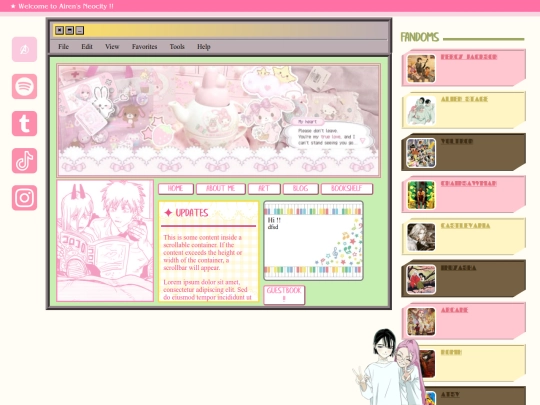
Task: Click the 'Welcome to Airen's Neocity !!' banner text
Action: point(66,6)
